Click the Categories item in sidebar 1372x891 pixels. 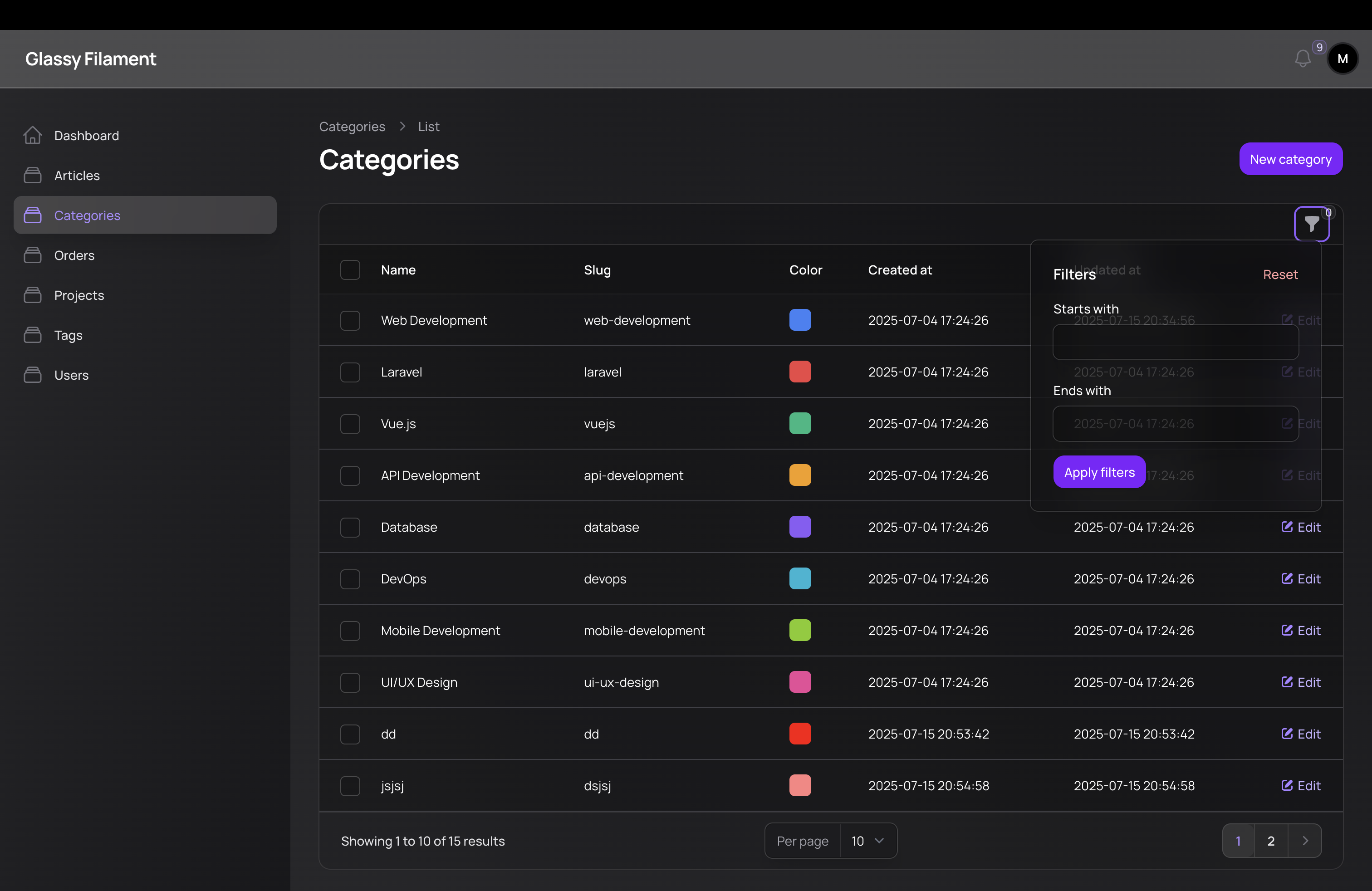pyautogui.click(x=145, y=215)
